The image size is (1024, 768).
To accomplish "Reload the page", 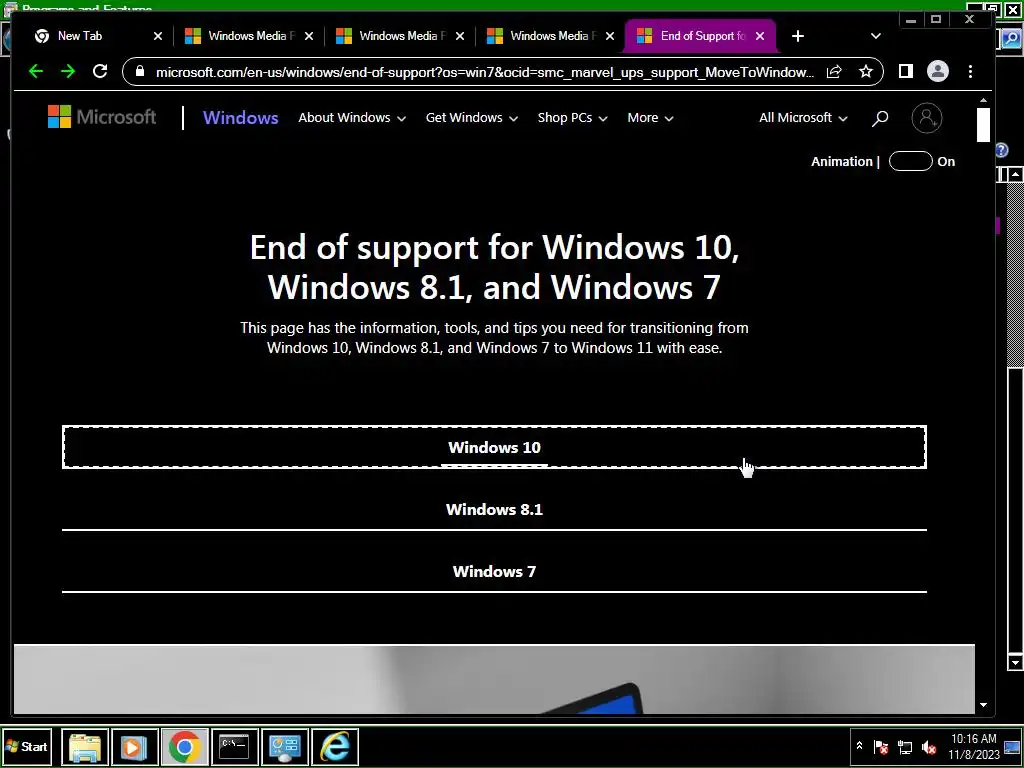I will [100, 71].
